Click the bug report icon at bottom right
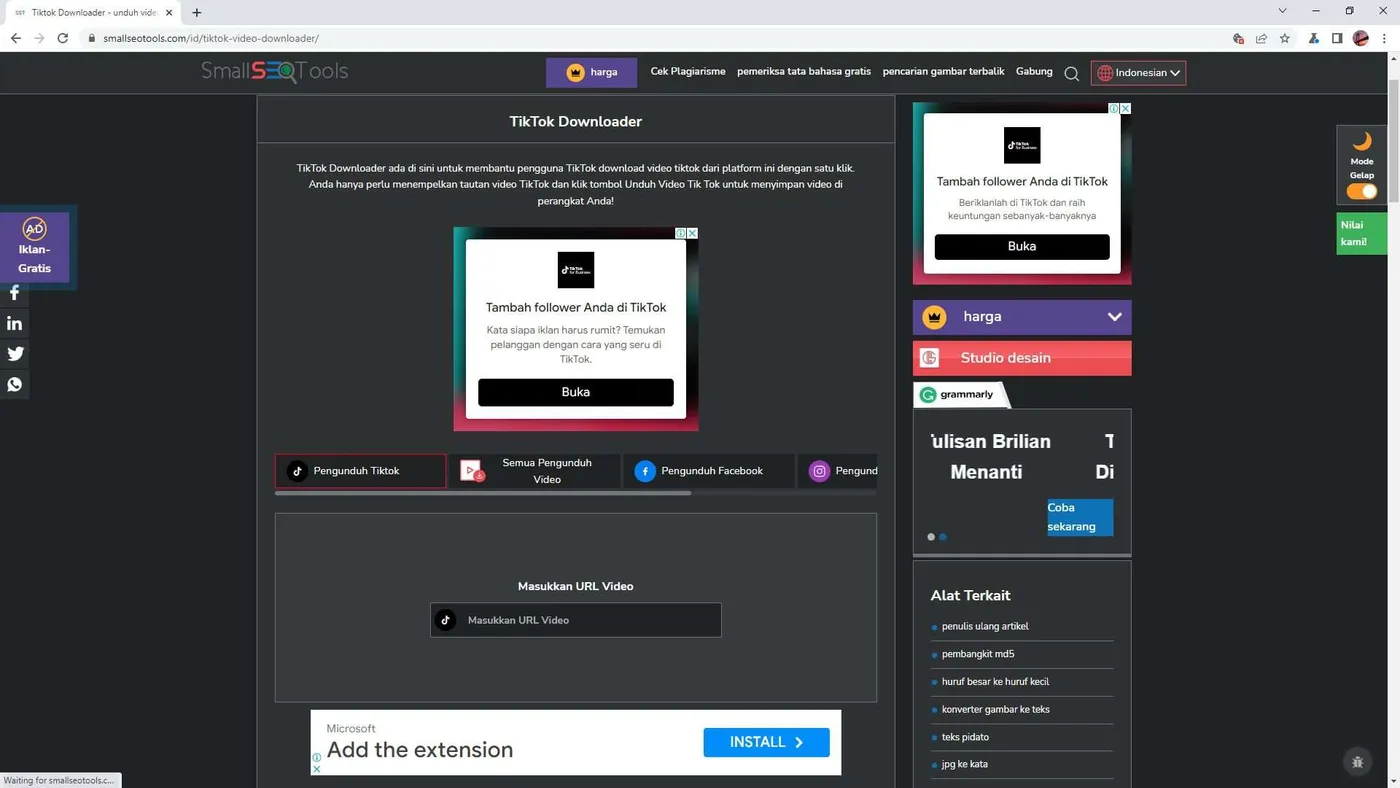Image resolution: width=1400 pixels, height=788 pixels. click(x=1357, y=762)
